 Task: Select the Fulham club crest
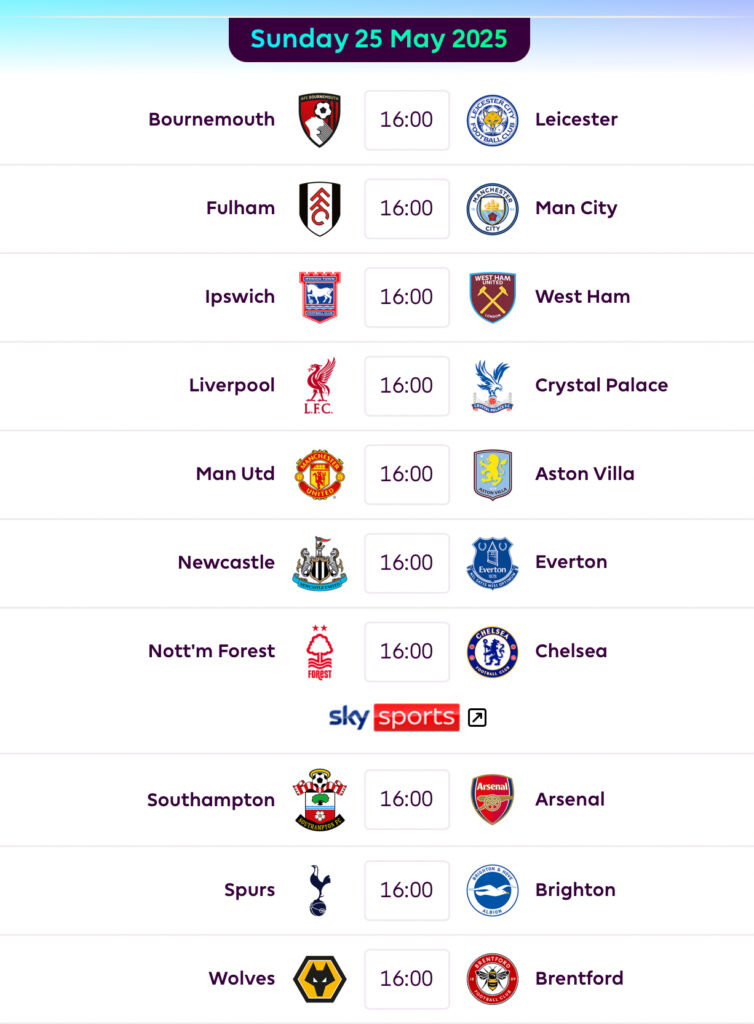319,208
